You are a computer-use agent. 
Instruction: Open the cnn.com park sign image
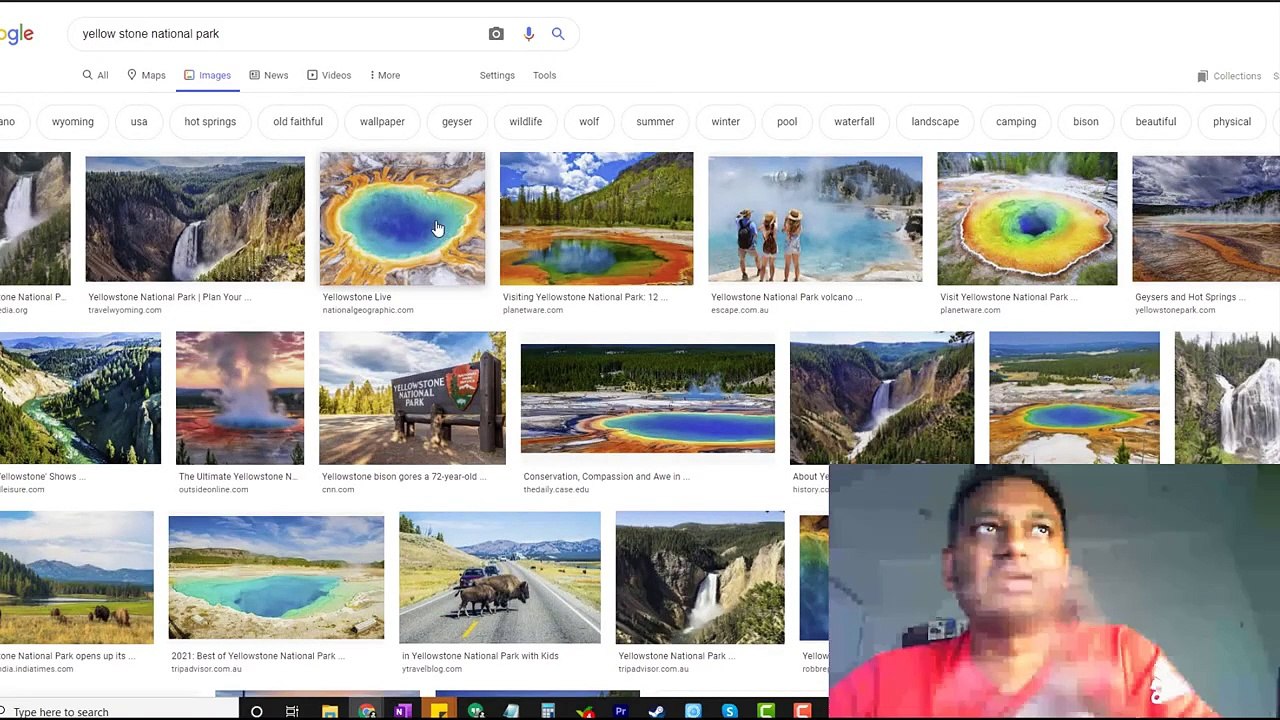pyautogui.click(x=412, y=398)
